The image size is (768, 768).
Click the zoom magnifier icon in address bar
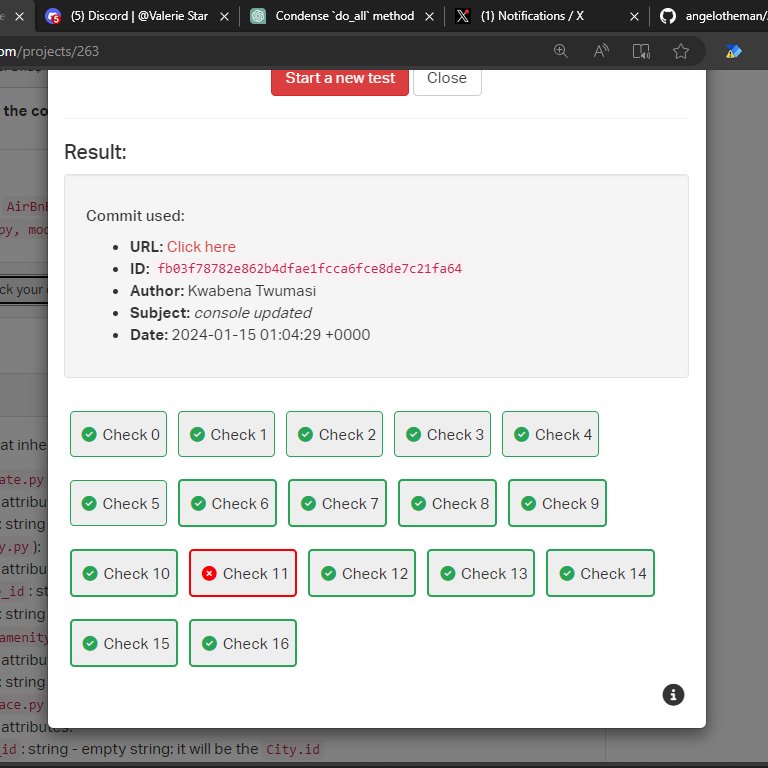(x=561, y=51)
